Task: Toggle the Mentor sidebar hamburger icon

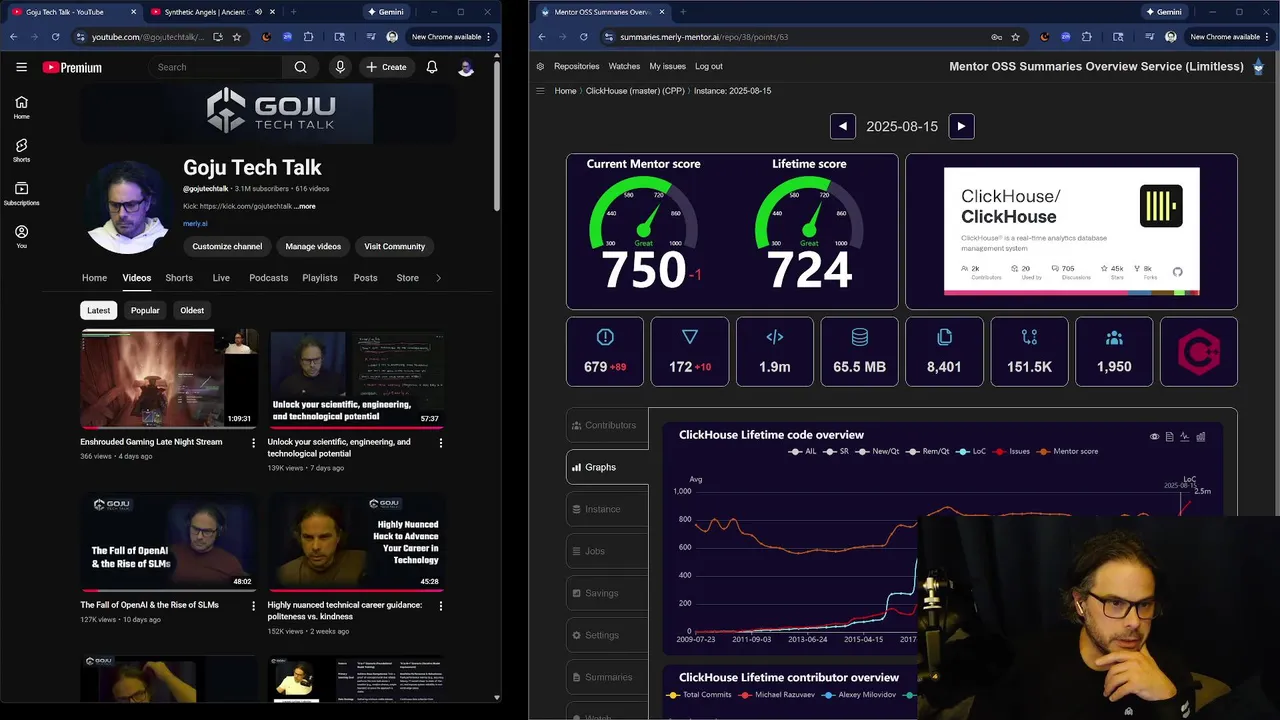Action: tap(540, 91)
